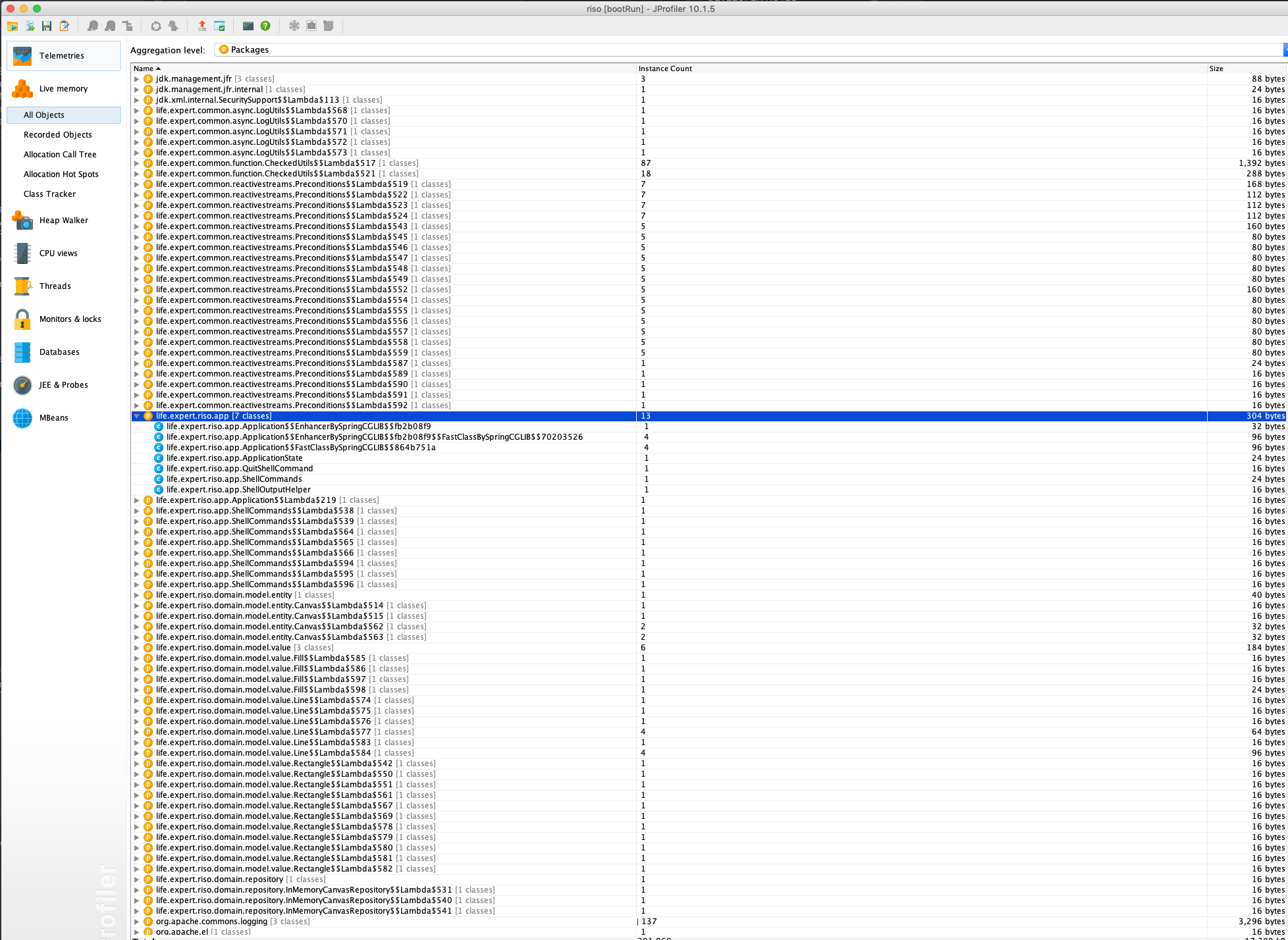This screenshot has width=1288, height=940.
Task: Select the Fill$$Lambda$598 row
Action: [x=709, y=690]
